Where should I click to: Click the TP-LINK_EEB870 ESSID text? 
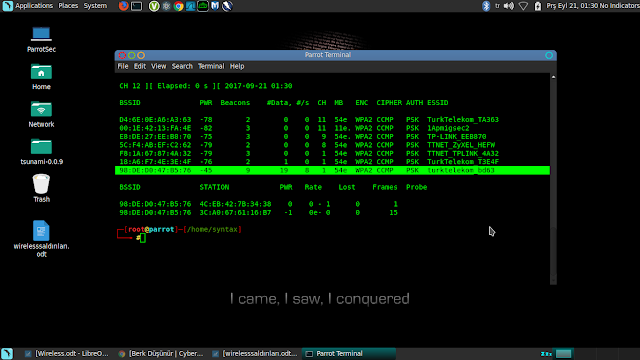(x=457, y=136)
